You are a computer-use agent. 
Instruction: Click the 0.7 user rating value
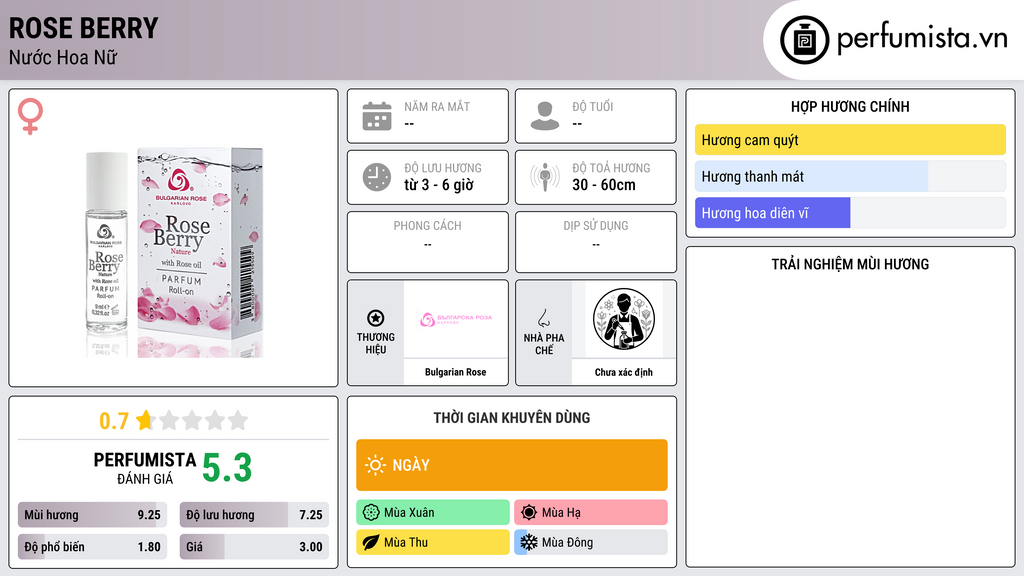click(114, 421)
